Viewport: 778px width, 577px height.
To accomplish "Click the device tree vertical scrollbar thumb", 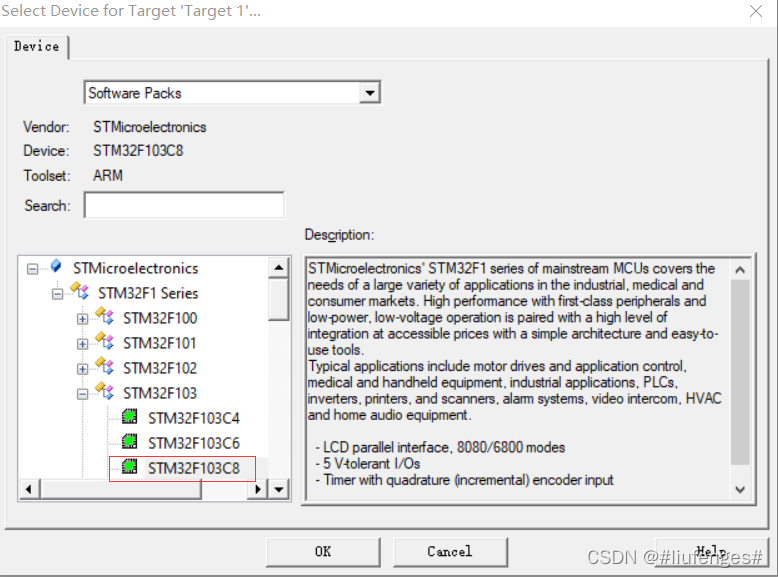I will (279, 299).
